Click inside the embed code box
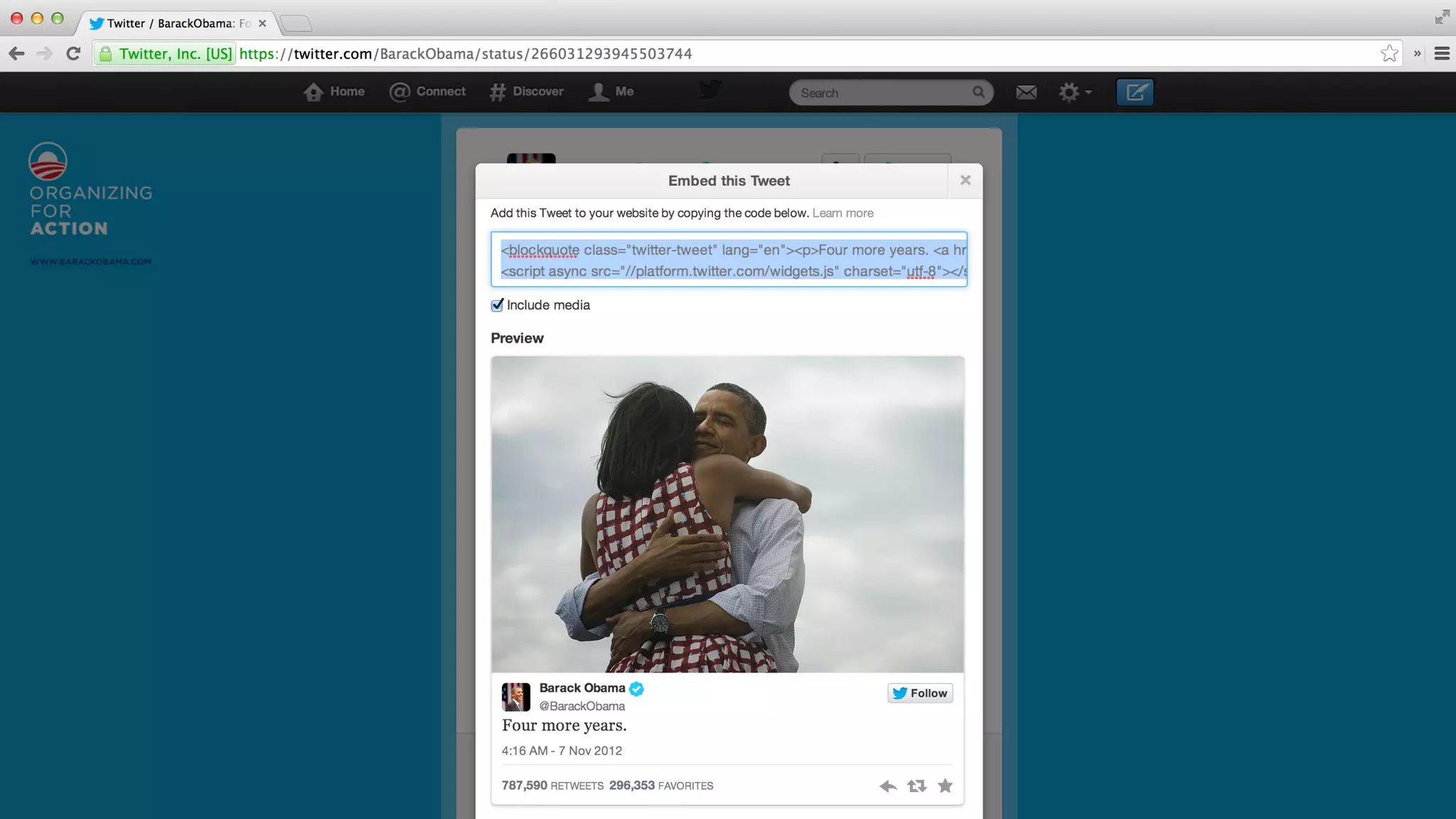Viewport: 1456px width, 819px height. click(729, 259)
